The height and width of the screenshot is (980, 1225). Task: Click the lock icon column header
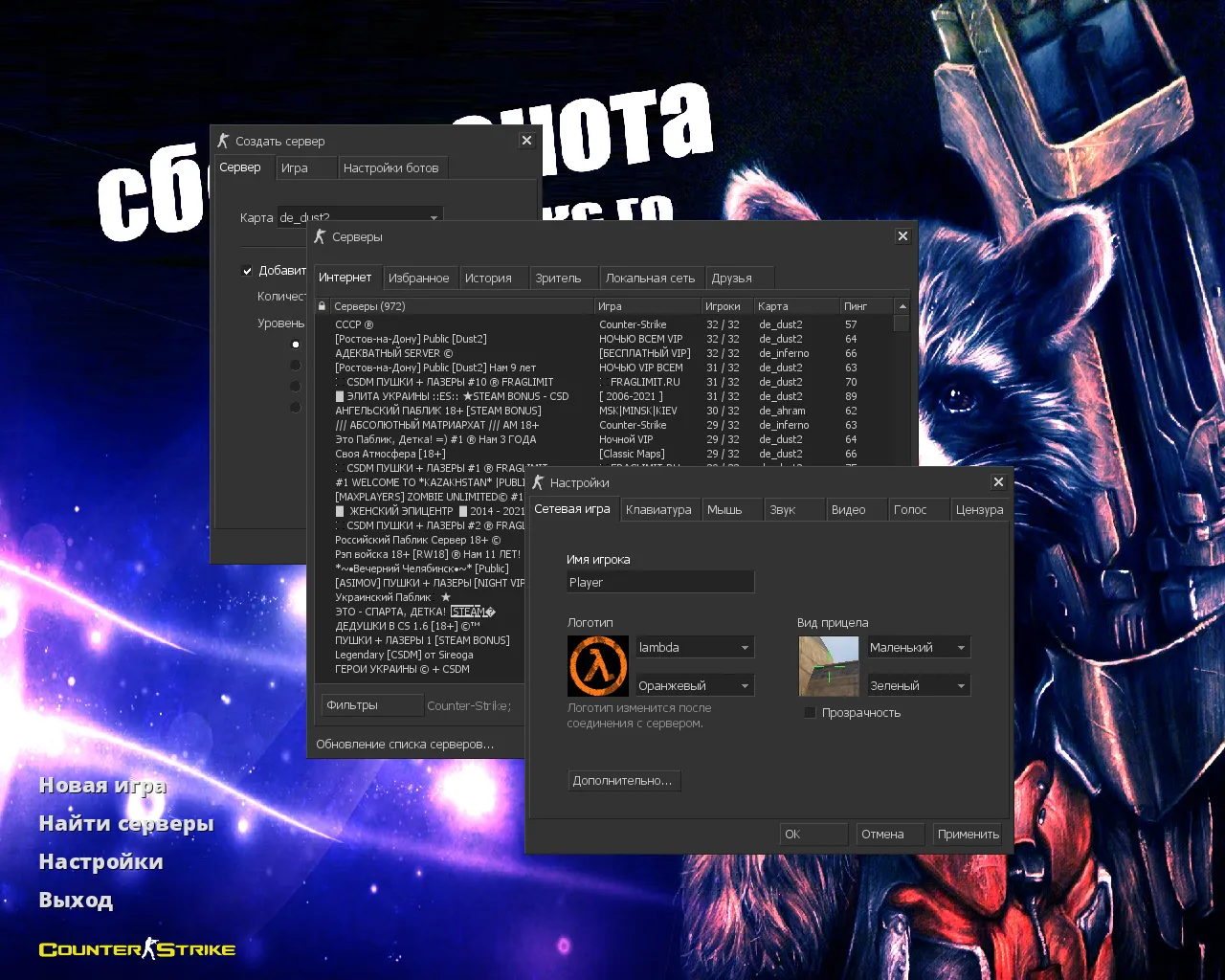323,306
